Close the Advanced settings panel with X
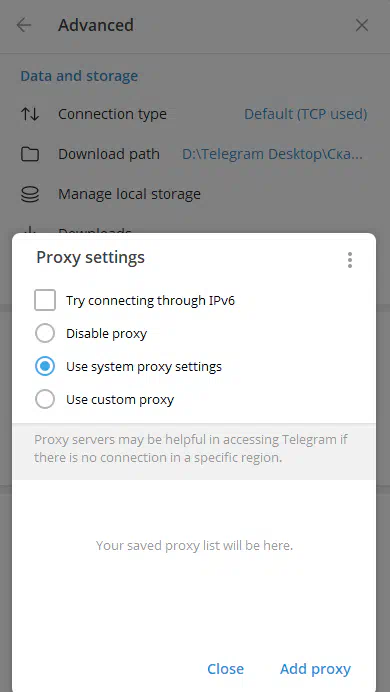This screenshot has width=390, height=692. pyautogui.click(x=362, y=25)
